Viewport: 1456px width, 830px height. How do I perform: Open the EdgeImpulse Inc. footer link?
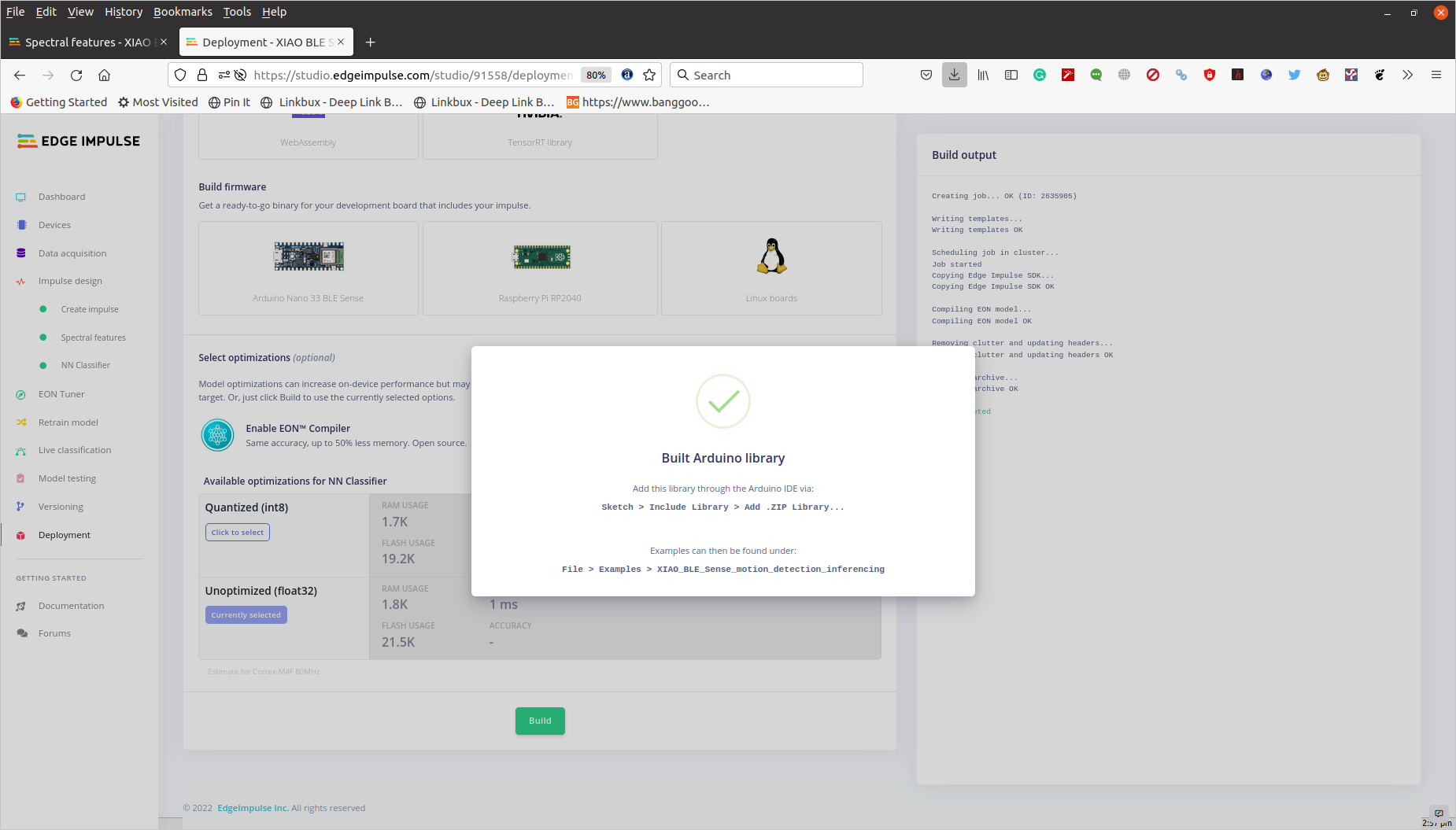pos(253,808)
